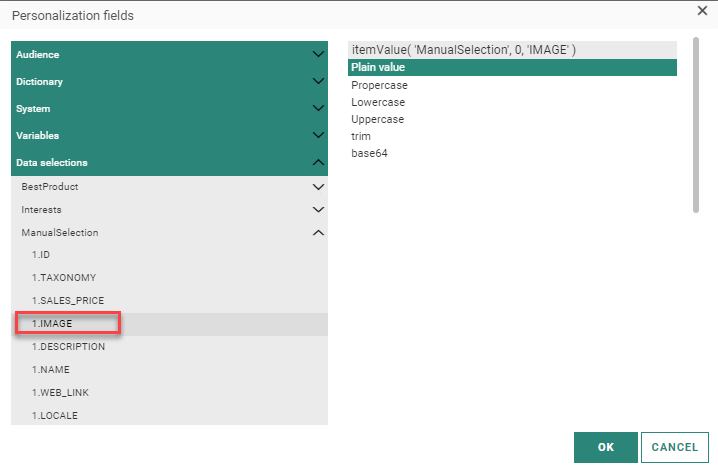Choose the 1.SALES_PRICE field
Viewport: 718px width, 467px height.
pyautogui.click(x=68, y=300)
